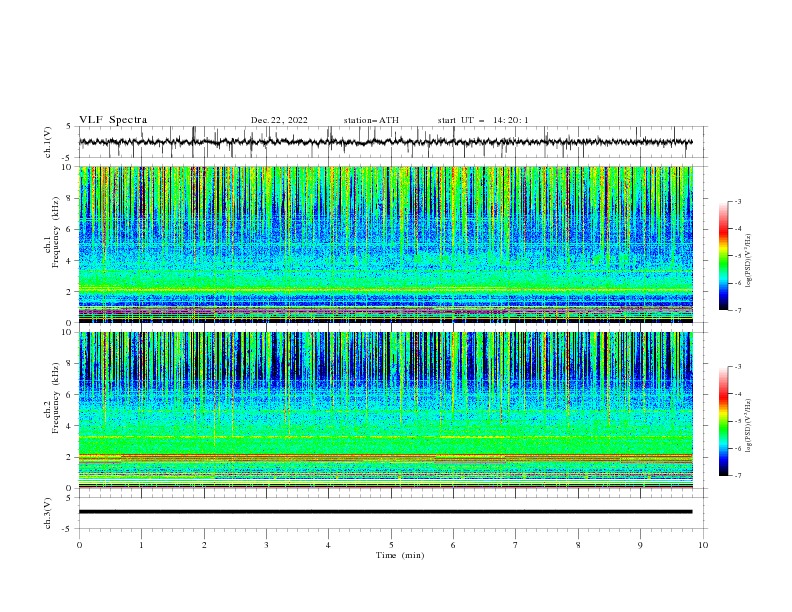Click the ch.3 flat black waveform trace
This screenshot has height=612, width=792.
click(385, 512)
